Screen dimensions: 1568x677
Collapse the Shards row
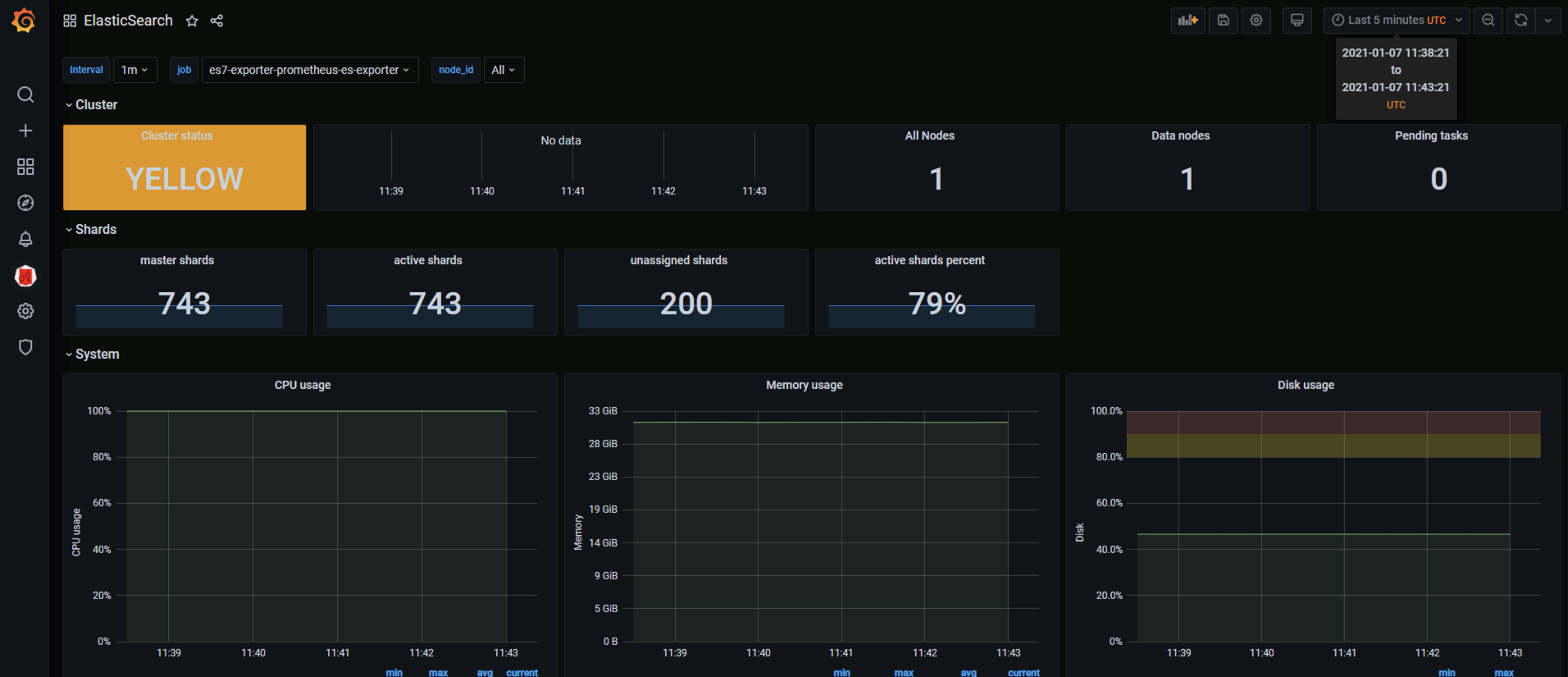click(91, 230)
